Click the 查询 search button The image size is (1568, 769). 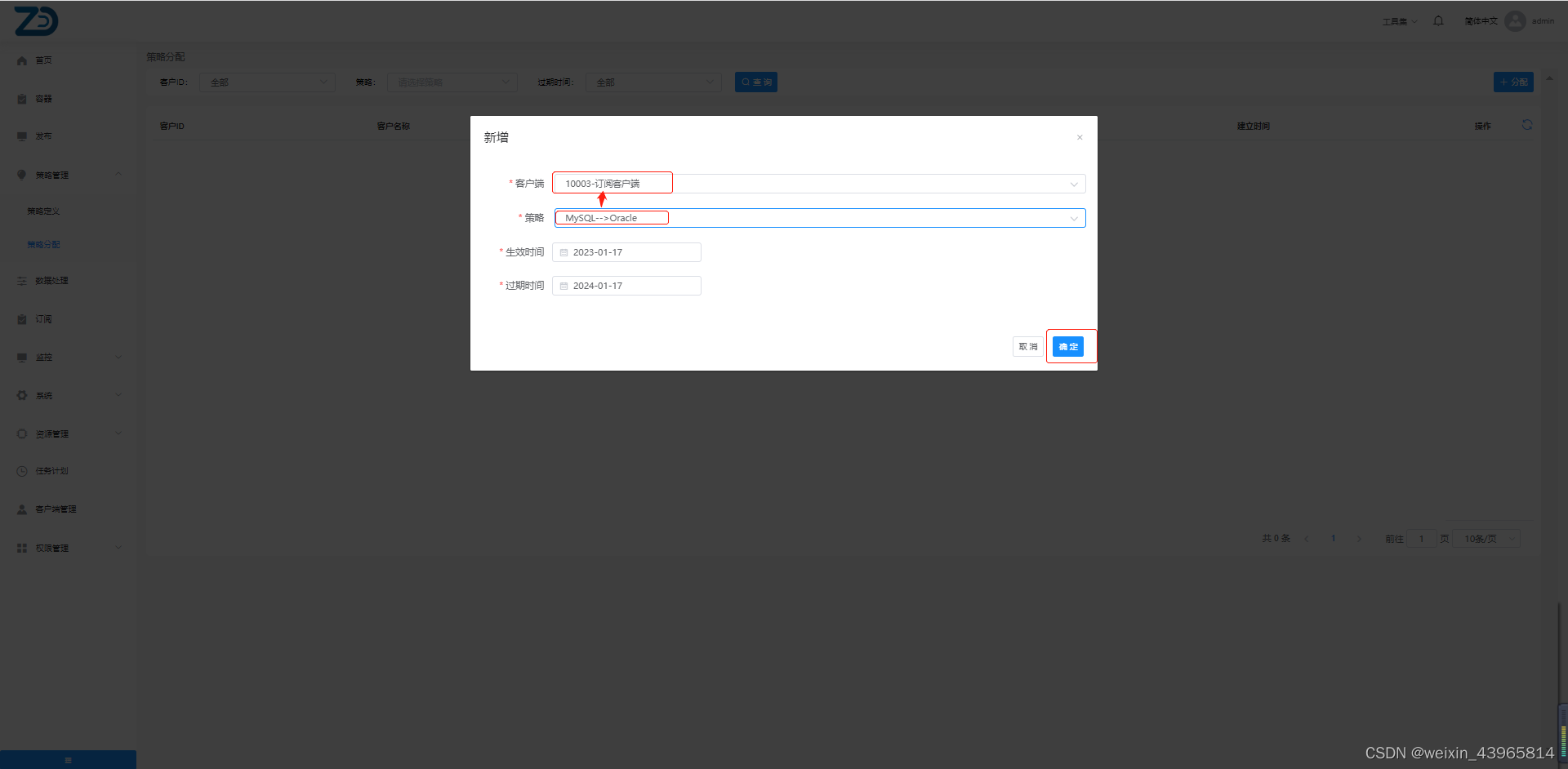tap(756, 82)
